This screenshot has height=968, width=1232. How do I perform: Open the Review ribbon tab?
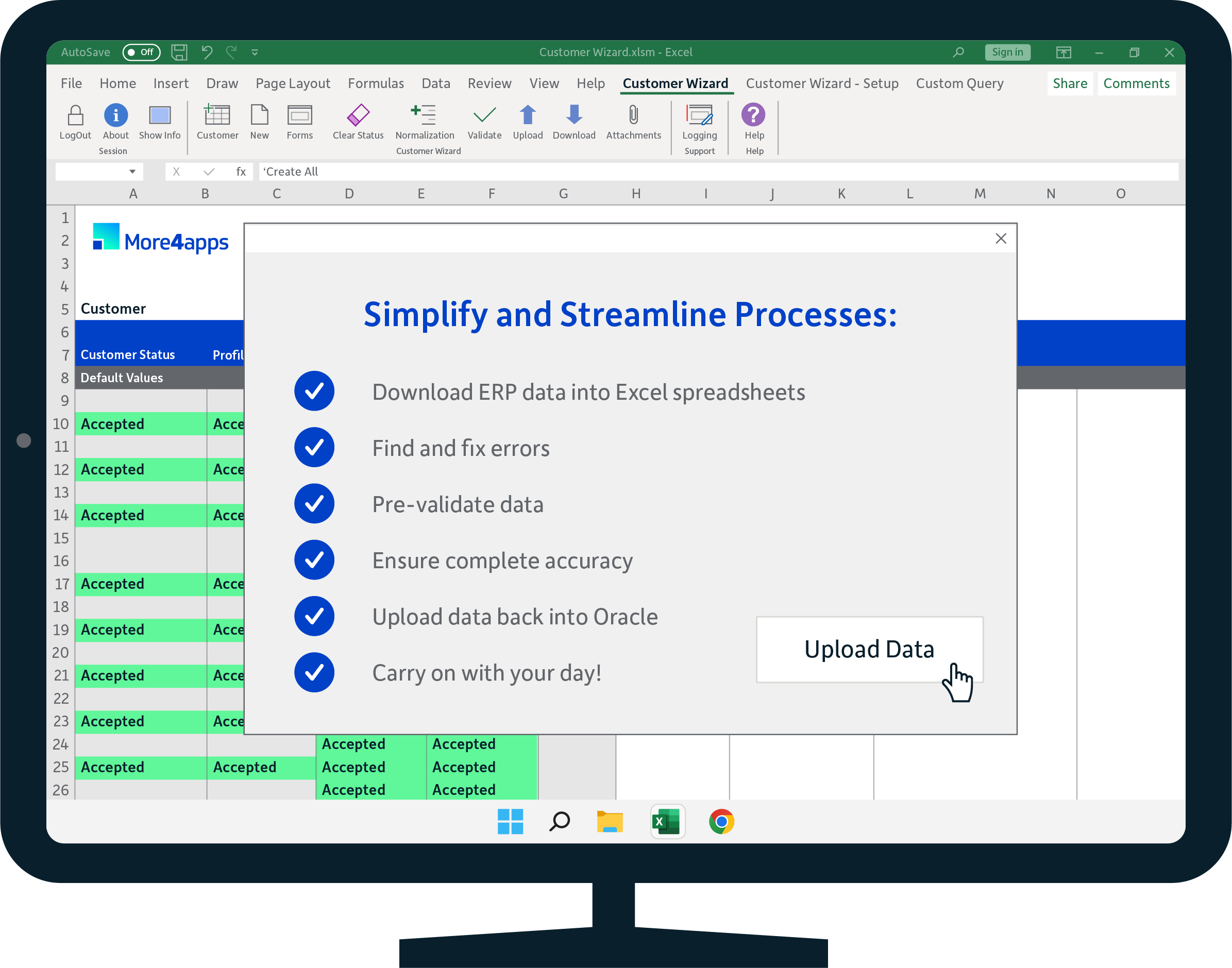pos(489,83)
